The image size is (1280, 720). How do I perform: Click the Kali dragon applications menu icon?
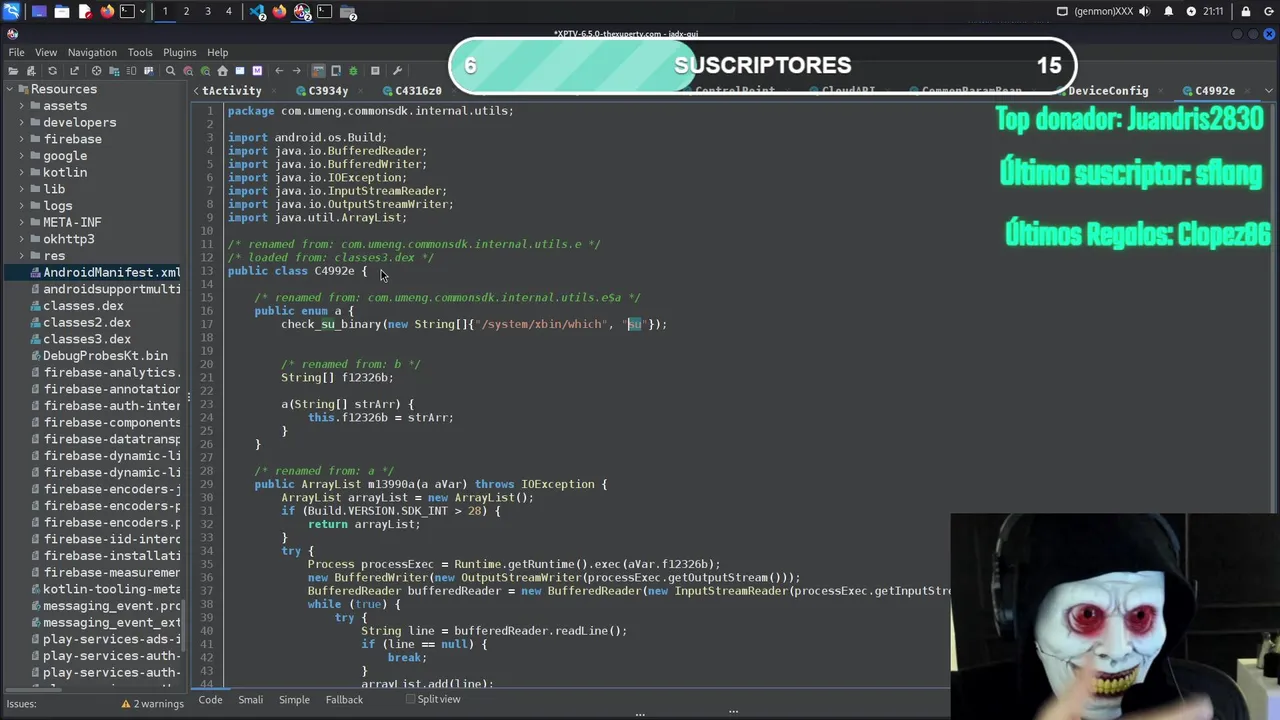tap(10, 12)
